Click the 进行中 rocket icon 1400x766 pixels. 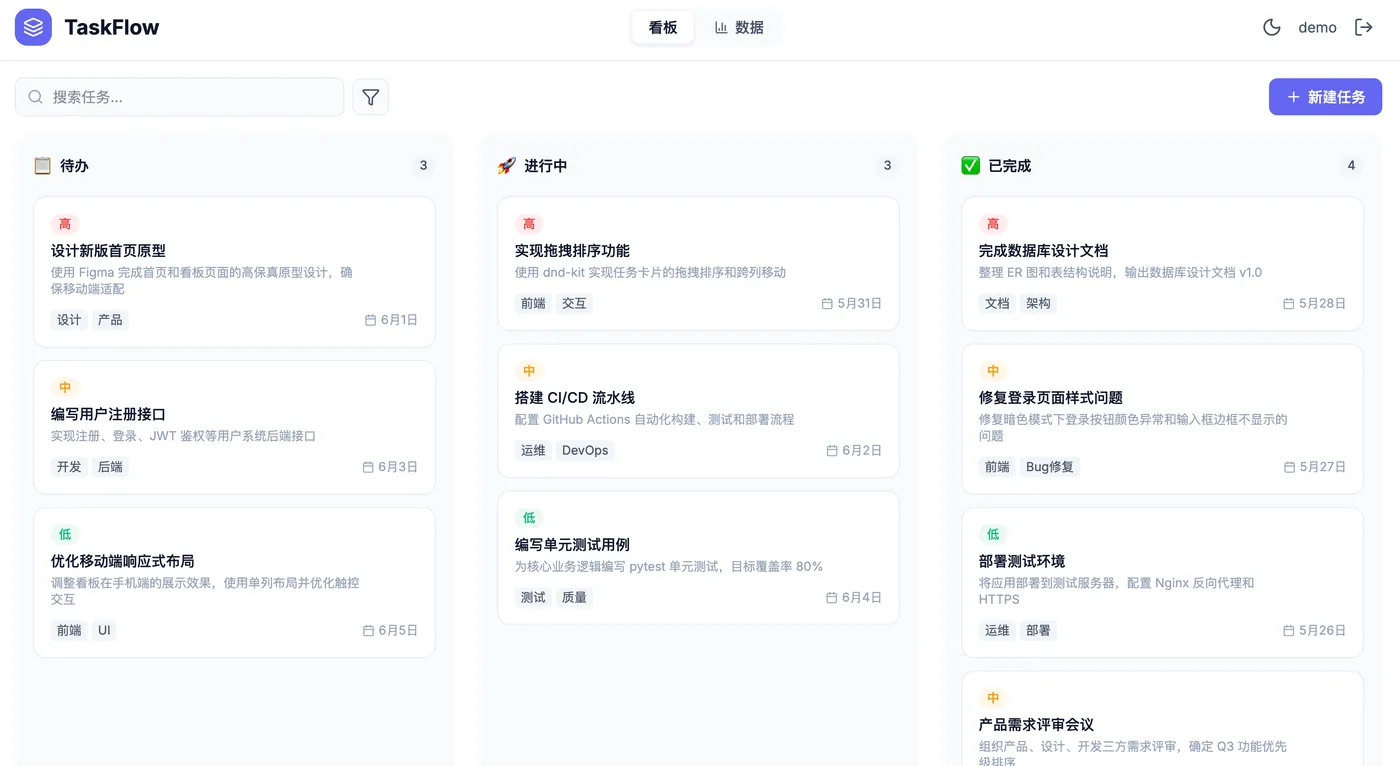pos(506,165)
